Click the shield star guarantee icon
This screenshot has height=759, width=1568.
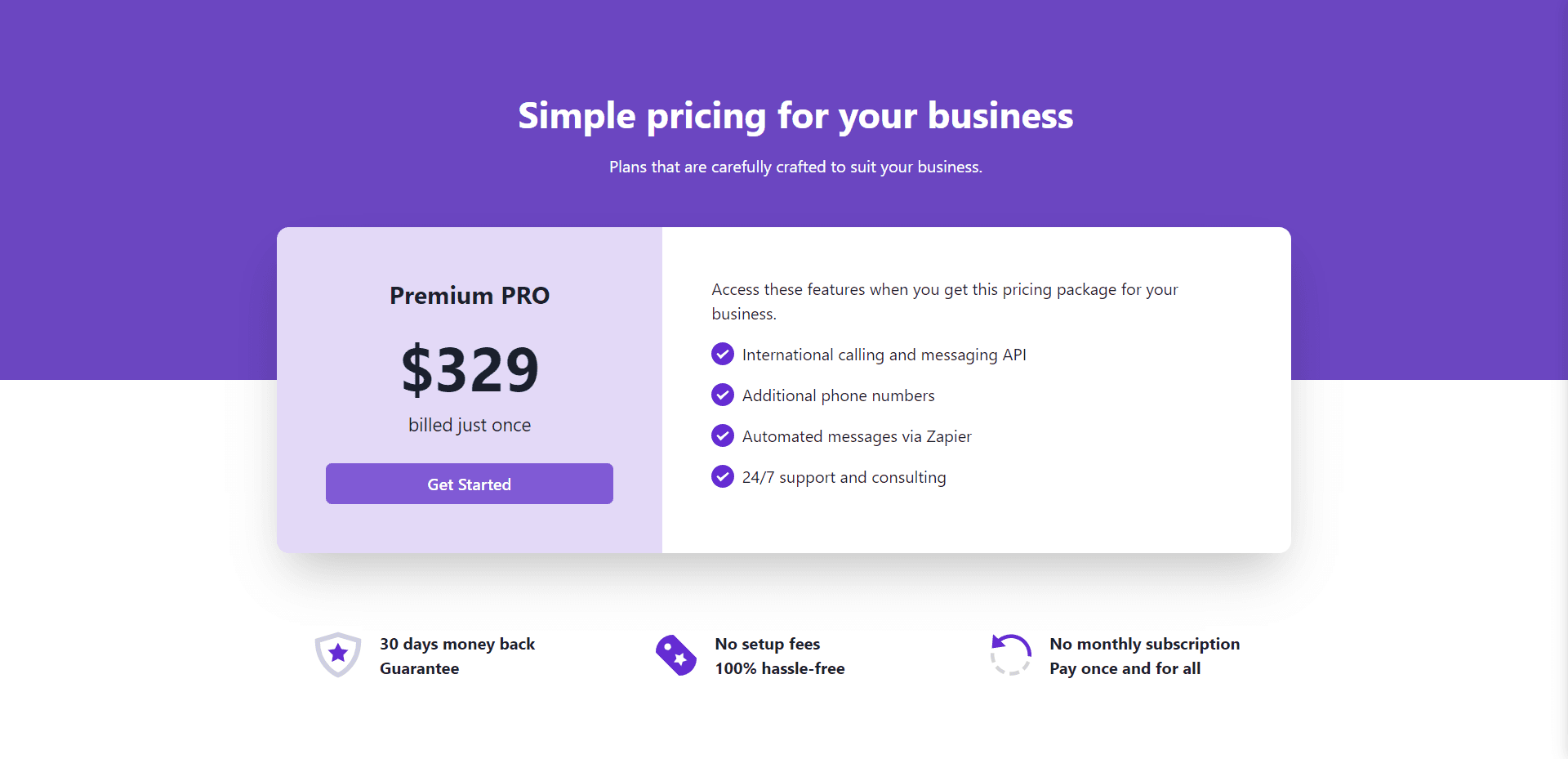point(338,654)
